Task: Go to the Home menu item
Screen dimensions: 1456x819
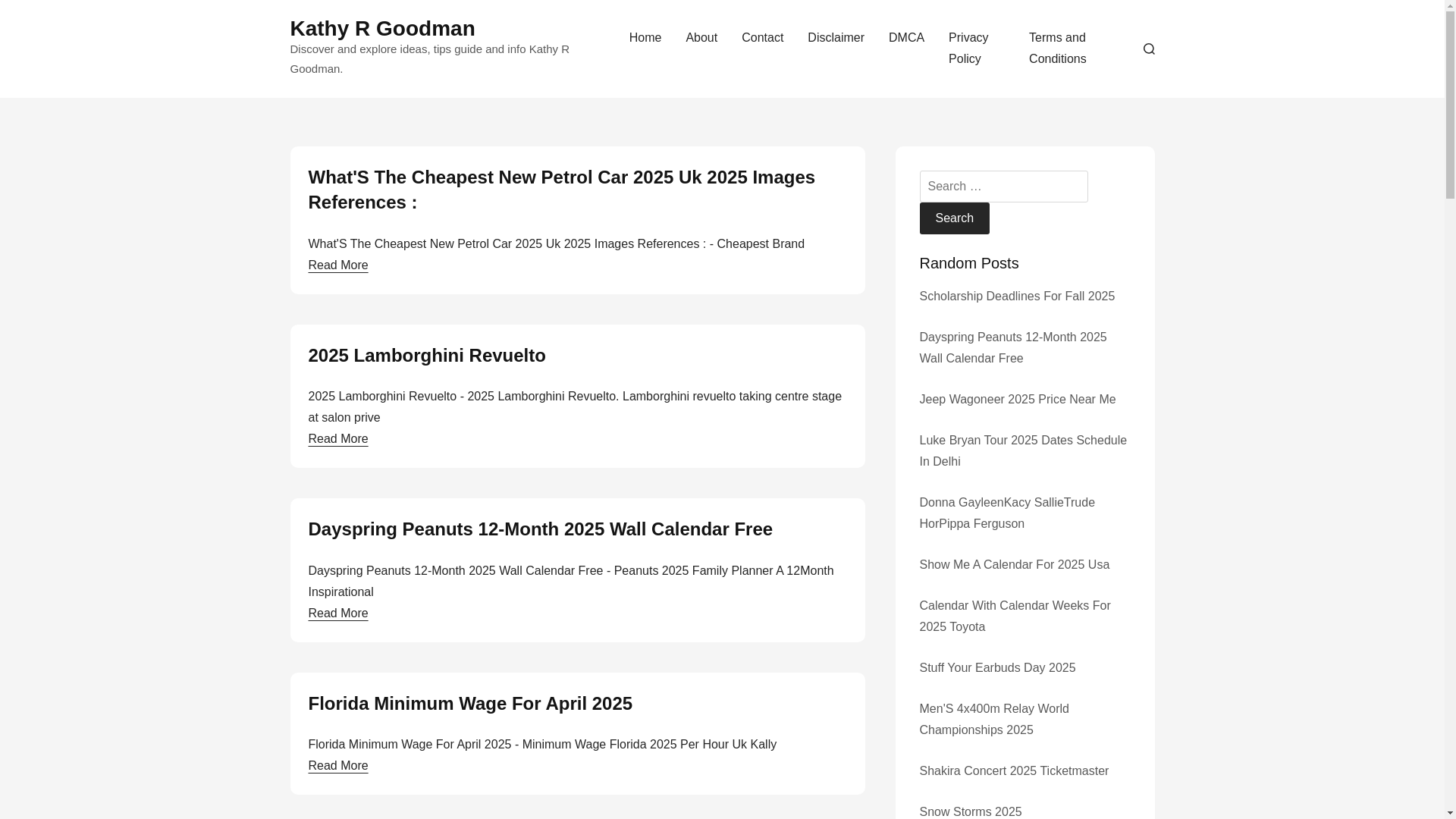Action: point(645,38)
